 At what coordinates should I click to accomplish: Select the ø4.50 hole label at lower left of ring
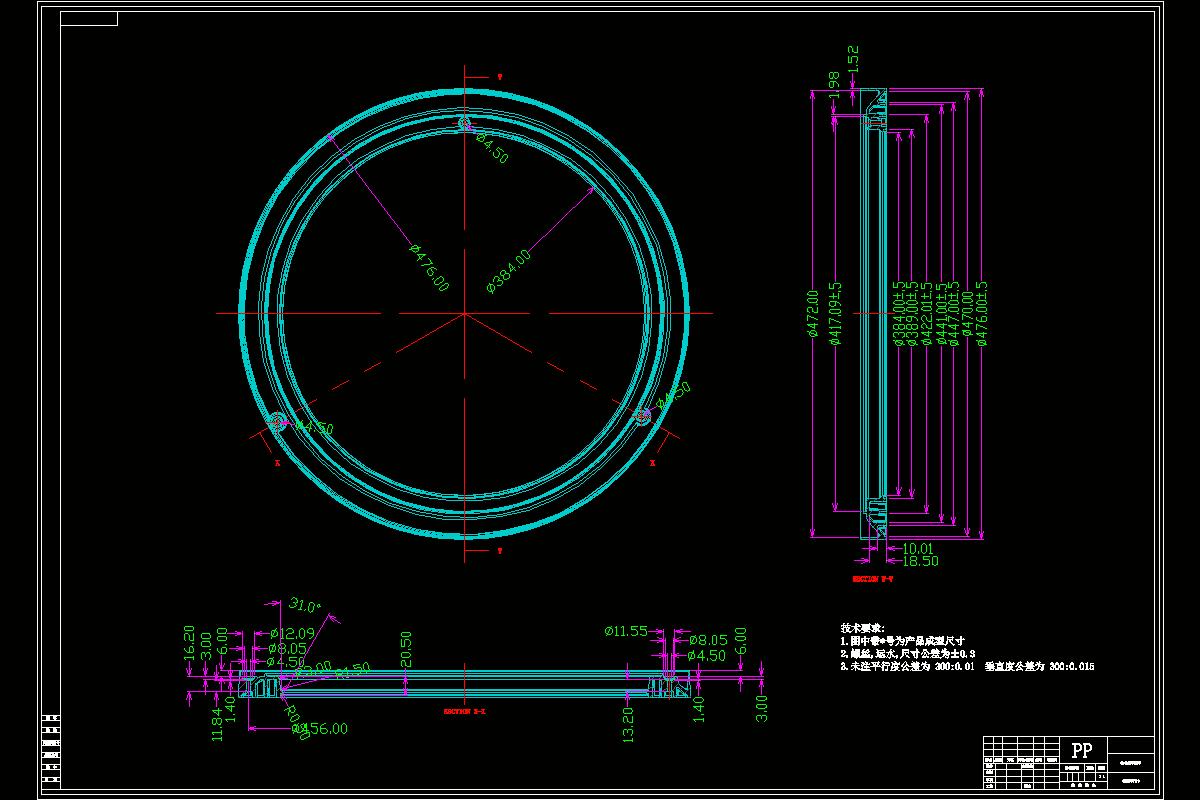click(x=314, y=428)
